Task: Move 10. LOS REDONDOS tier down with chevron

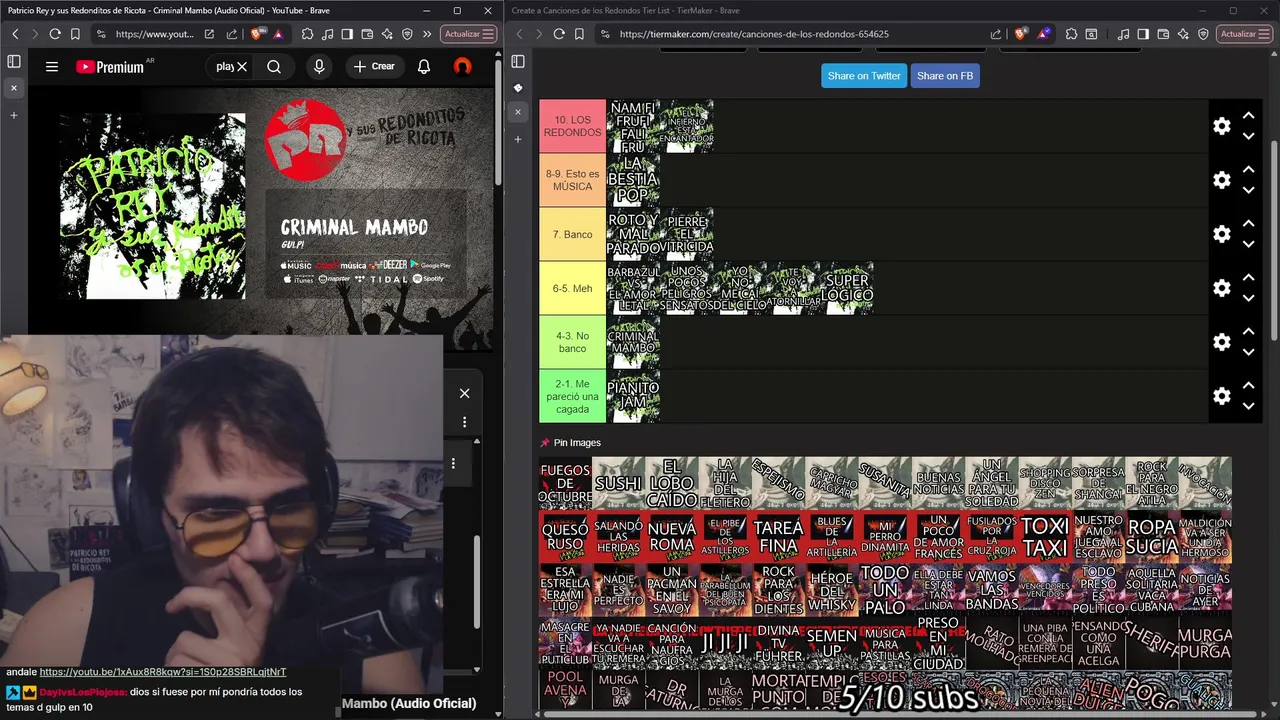Action: pos(1248,136)
